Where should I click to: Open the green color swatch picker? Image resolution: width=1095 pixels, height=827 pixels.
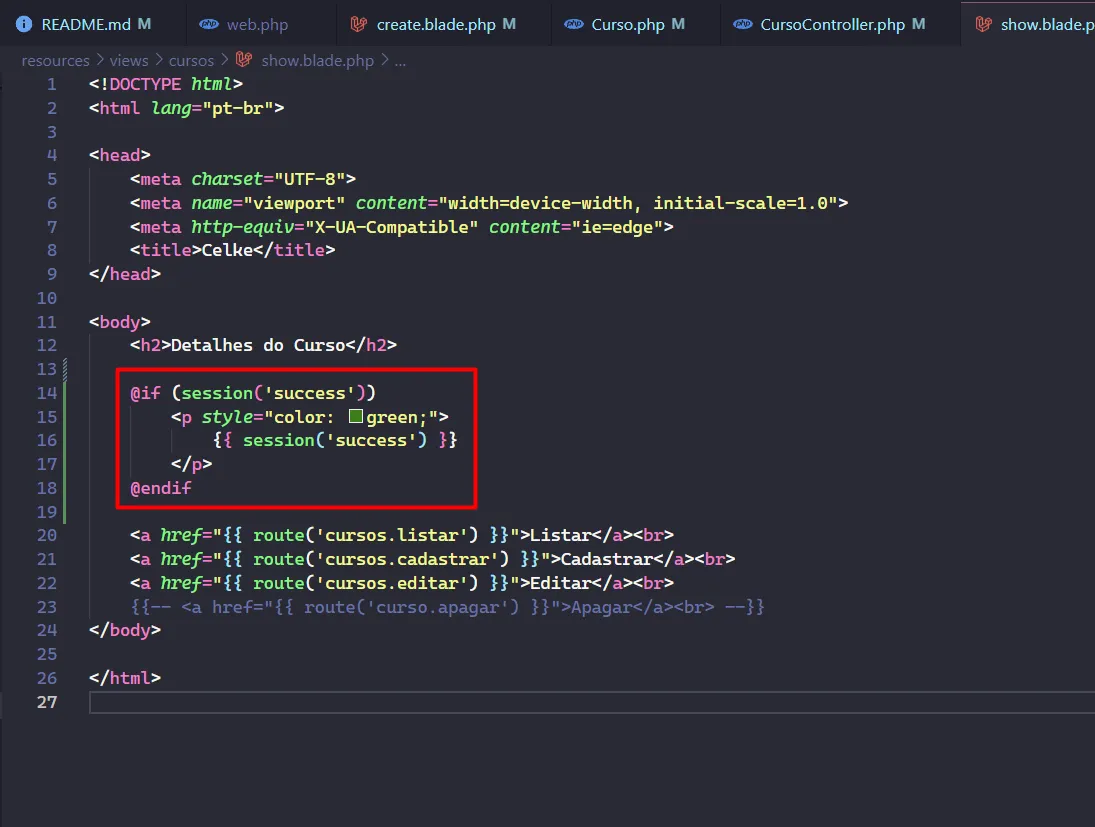coord(355,417)
